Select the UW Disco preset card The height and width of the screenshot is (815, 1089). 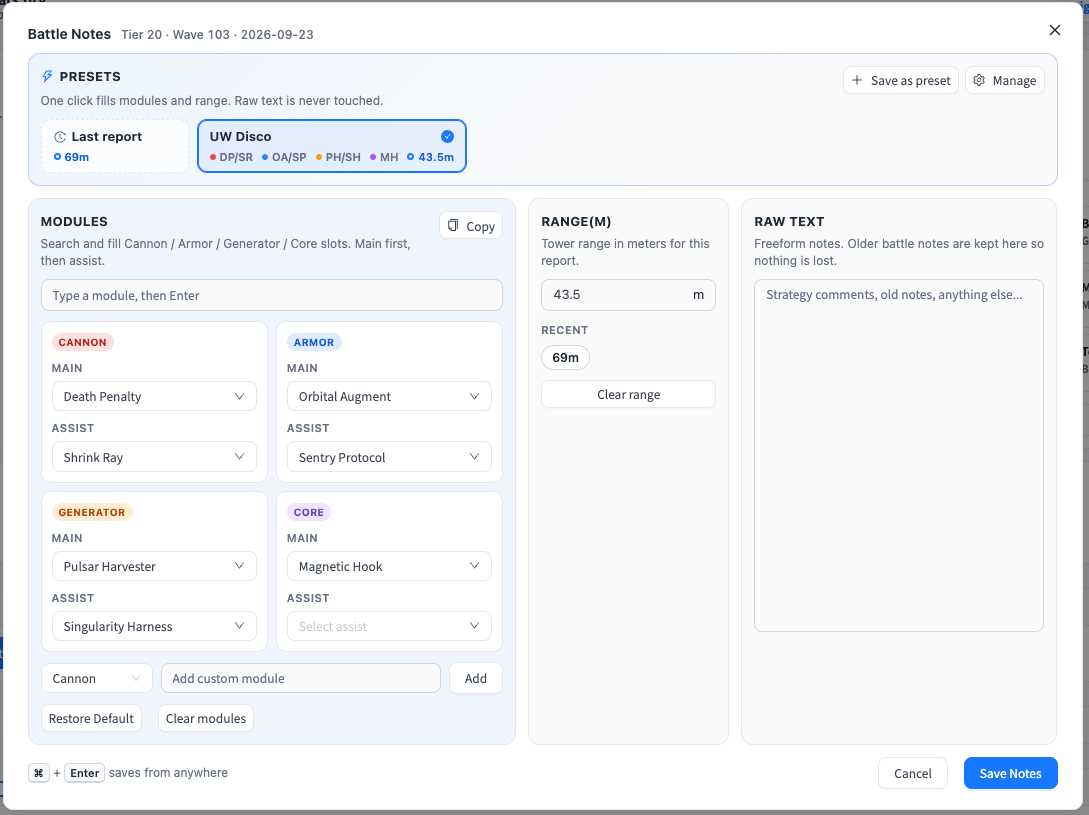tap(332, 146)
